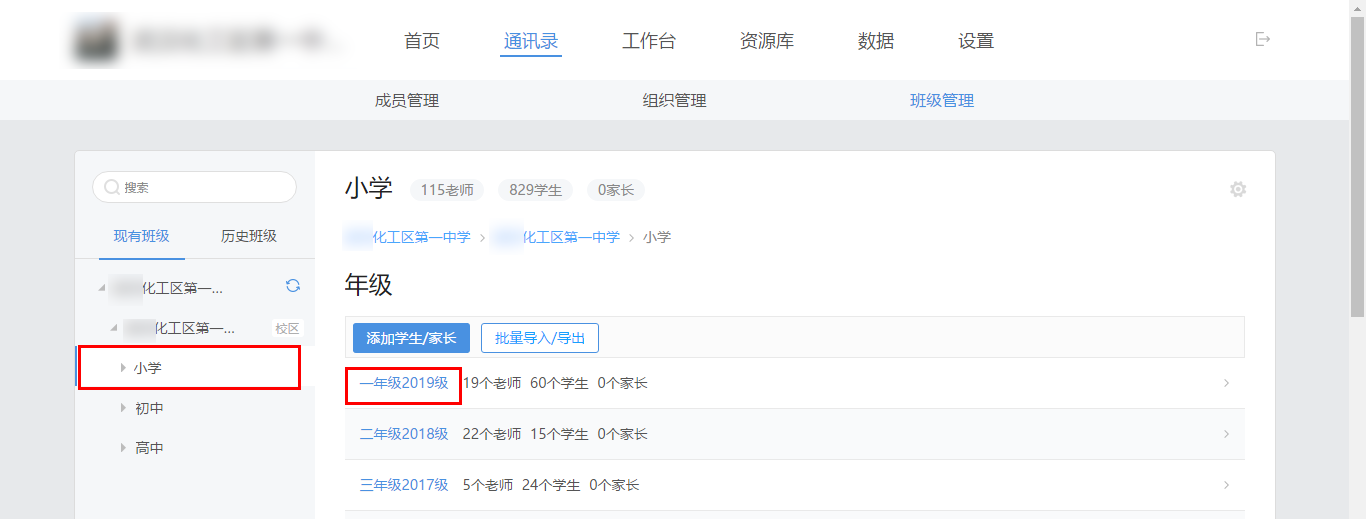
Task: Click the refresh icon in the class tree
Action: (293, 286)
